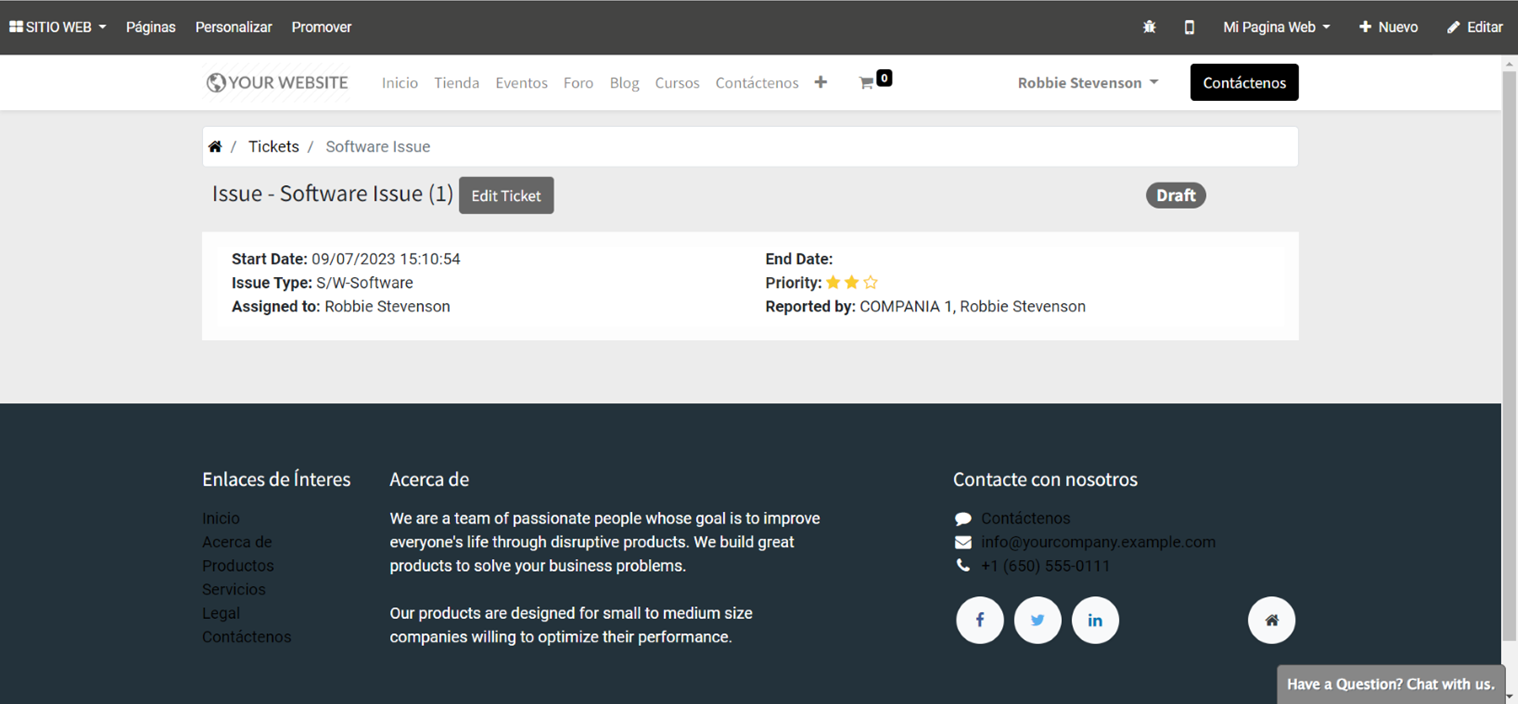The height and width of the screenshot is (704, 1518).
Task: Open the Facebook social icon
Action: click(979, 620)
